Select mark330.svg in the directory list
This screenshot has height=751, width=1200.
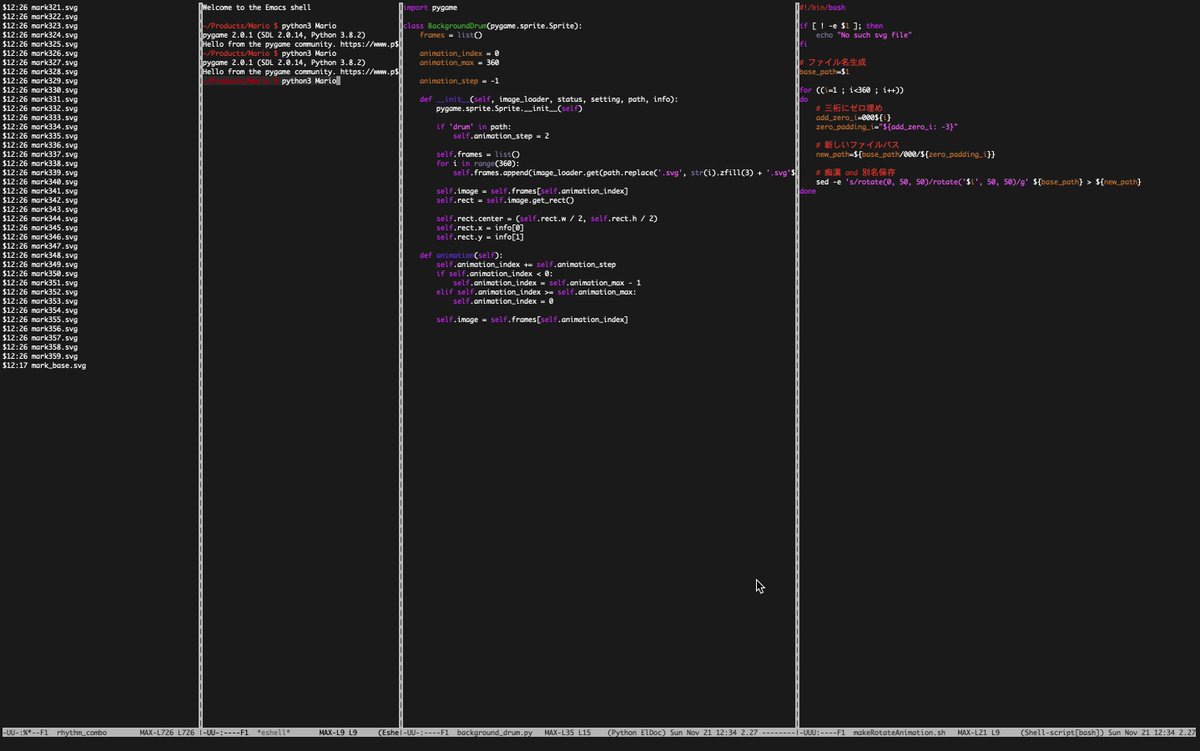(x=40, y=90)
